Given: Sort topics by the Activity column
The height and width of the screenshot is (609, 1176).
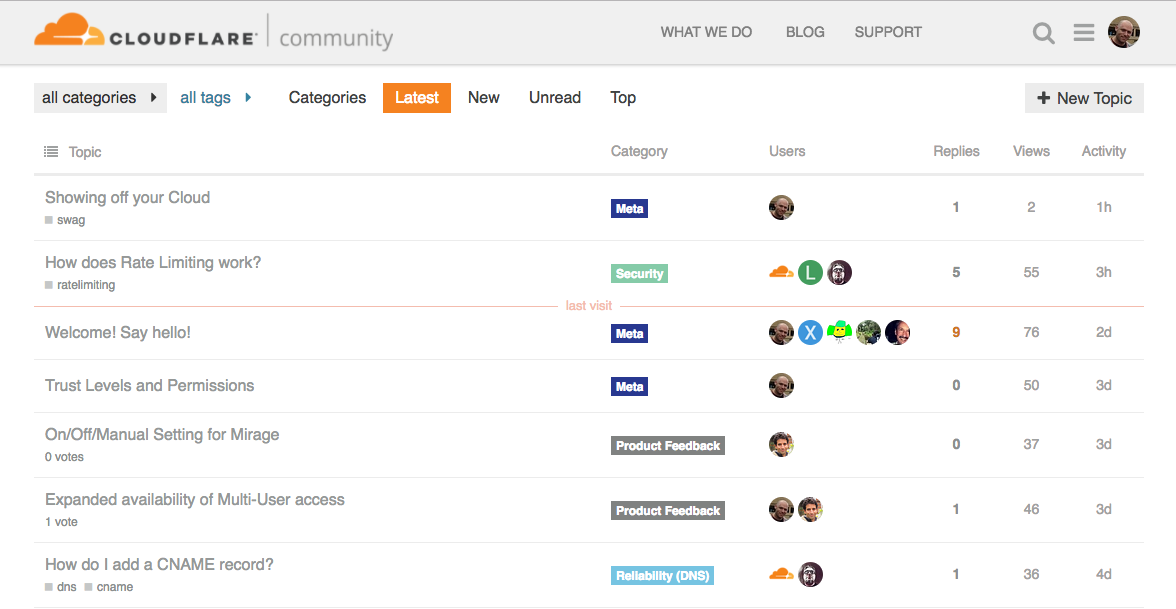Looking at the screenshot, I should click(1103, 151).
